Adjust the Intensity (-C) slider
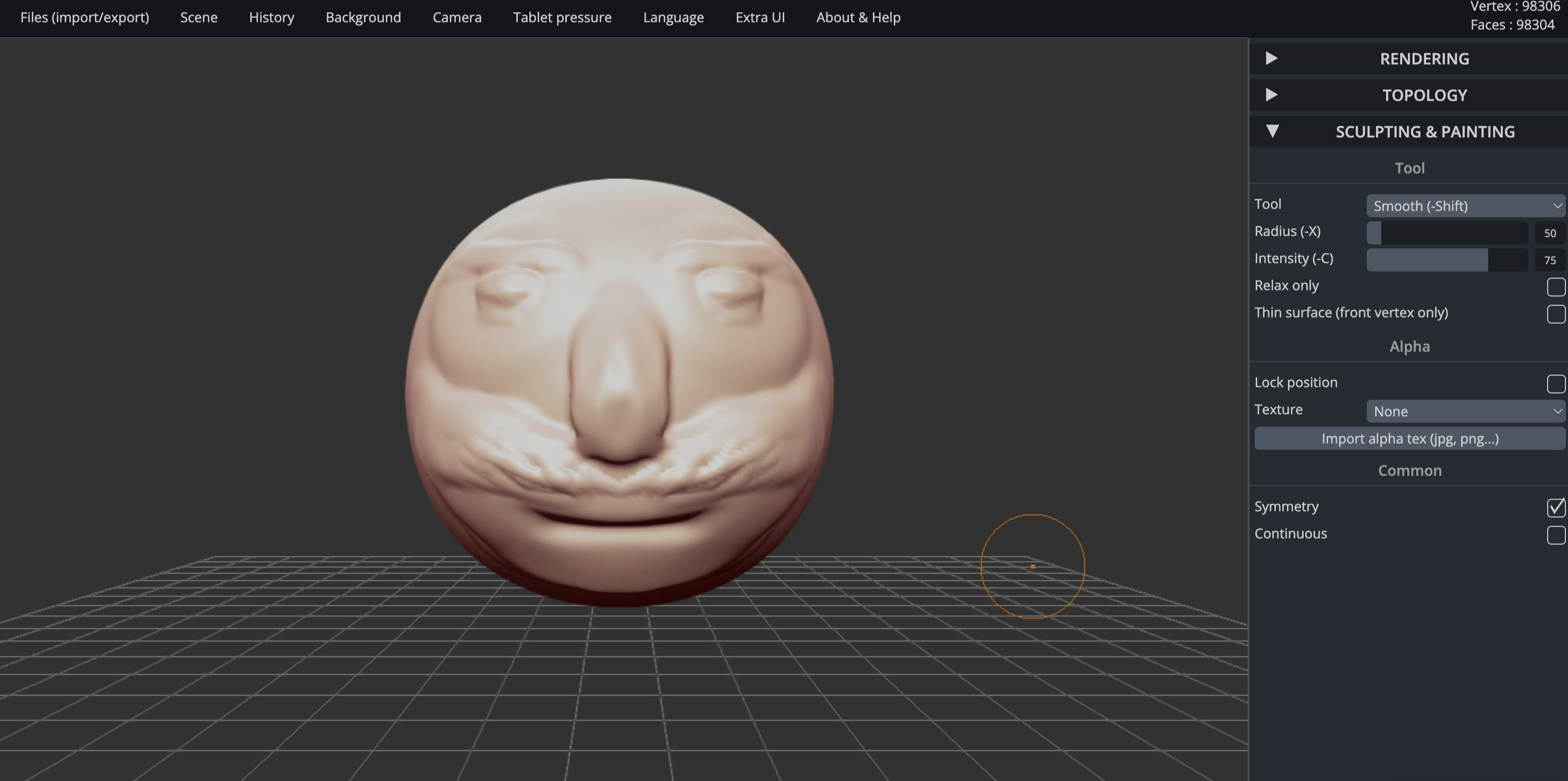 click(1447, 259)
